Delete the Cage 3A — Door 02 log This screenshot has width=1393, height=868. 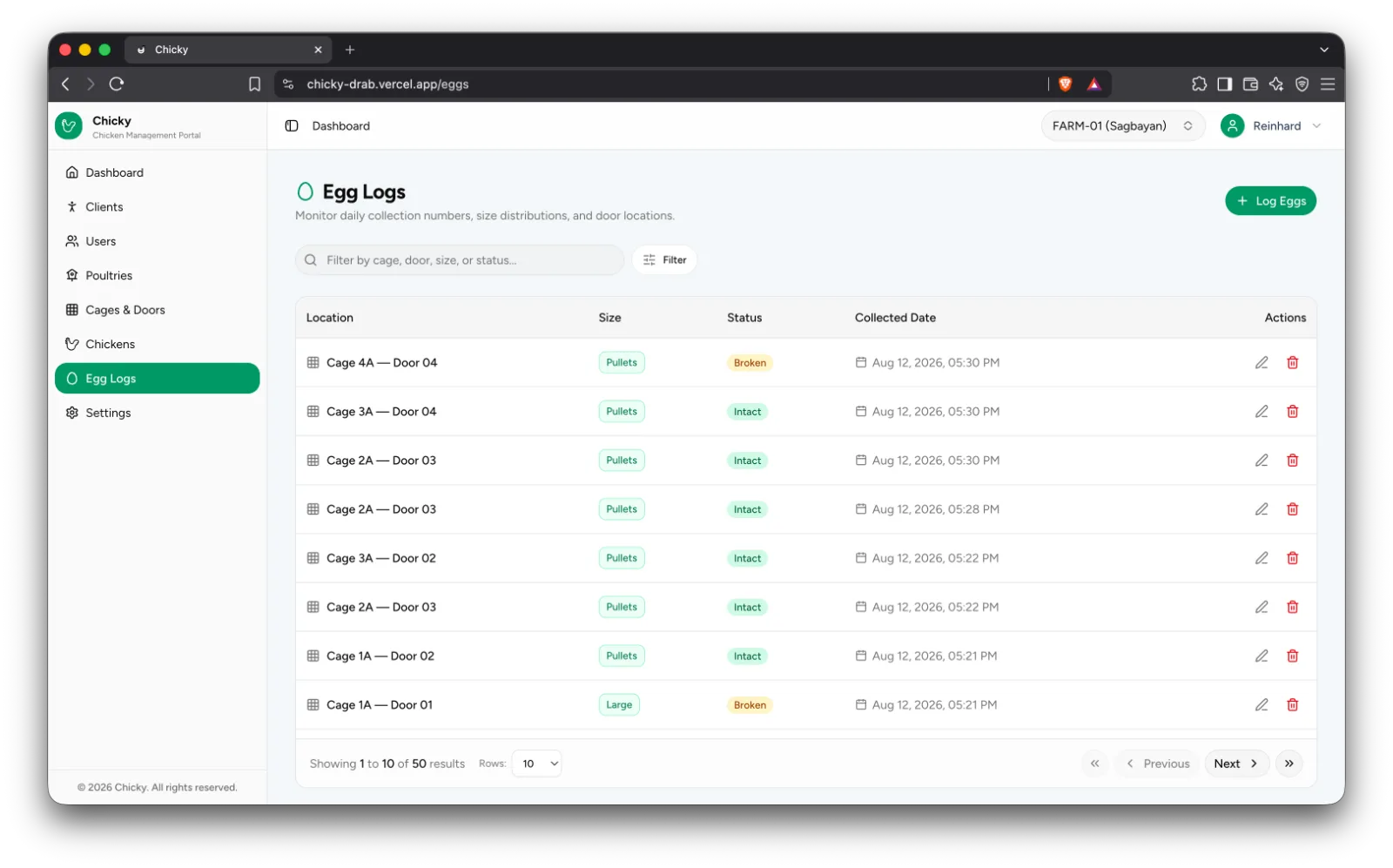[1293, 558]
